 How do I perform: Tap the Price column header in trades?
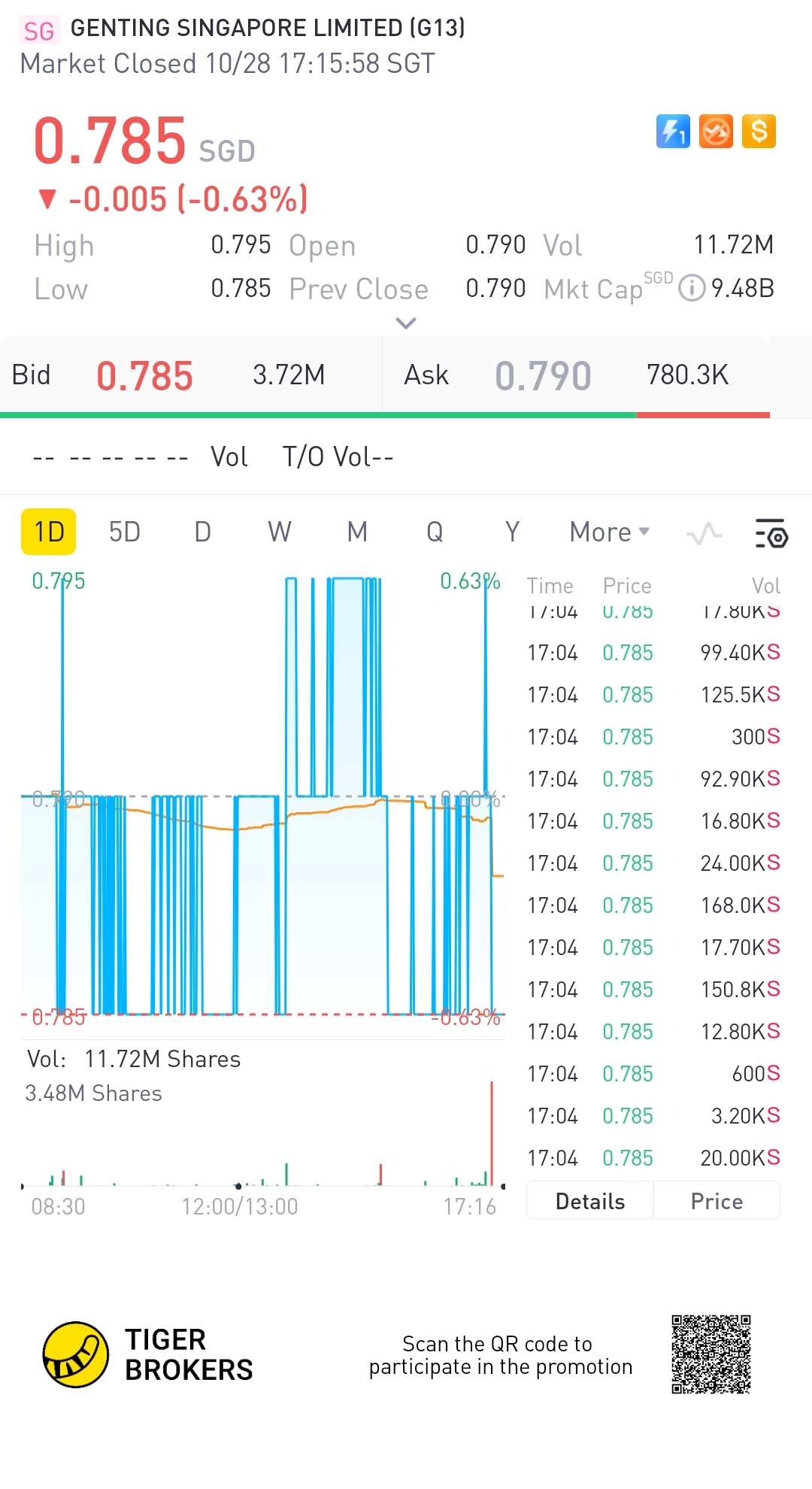tap(627, 586)
